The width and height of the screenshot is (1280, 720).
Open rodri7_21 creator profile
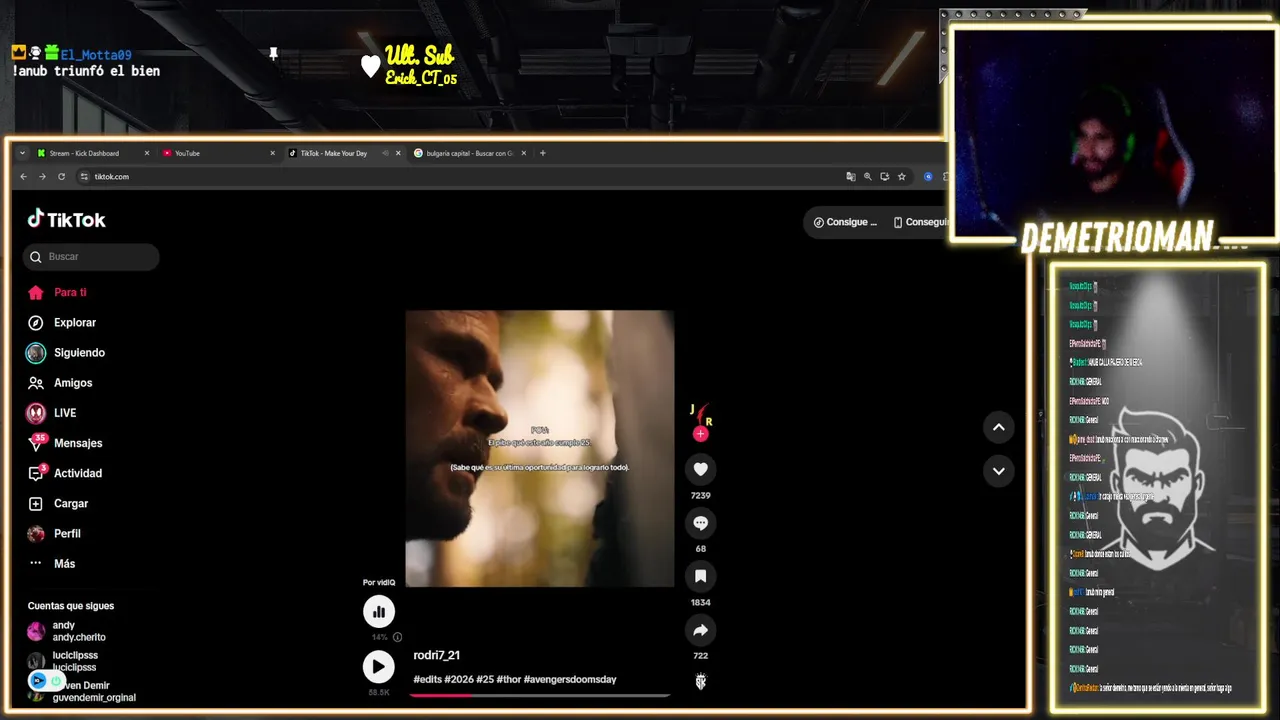click(x=437, y=656)
